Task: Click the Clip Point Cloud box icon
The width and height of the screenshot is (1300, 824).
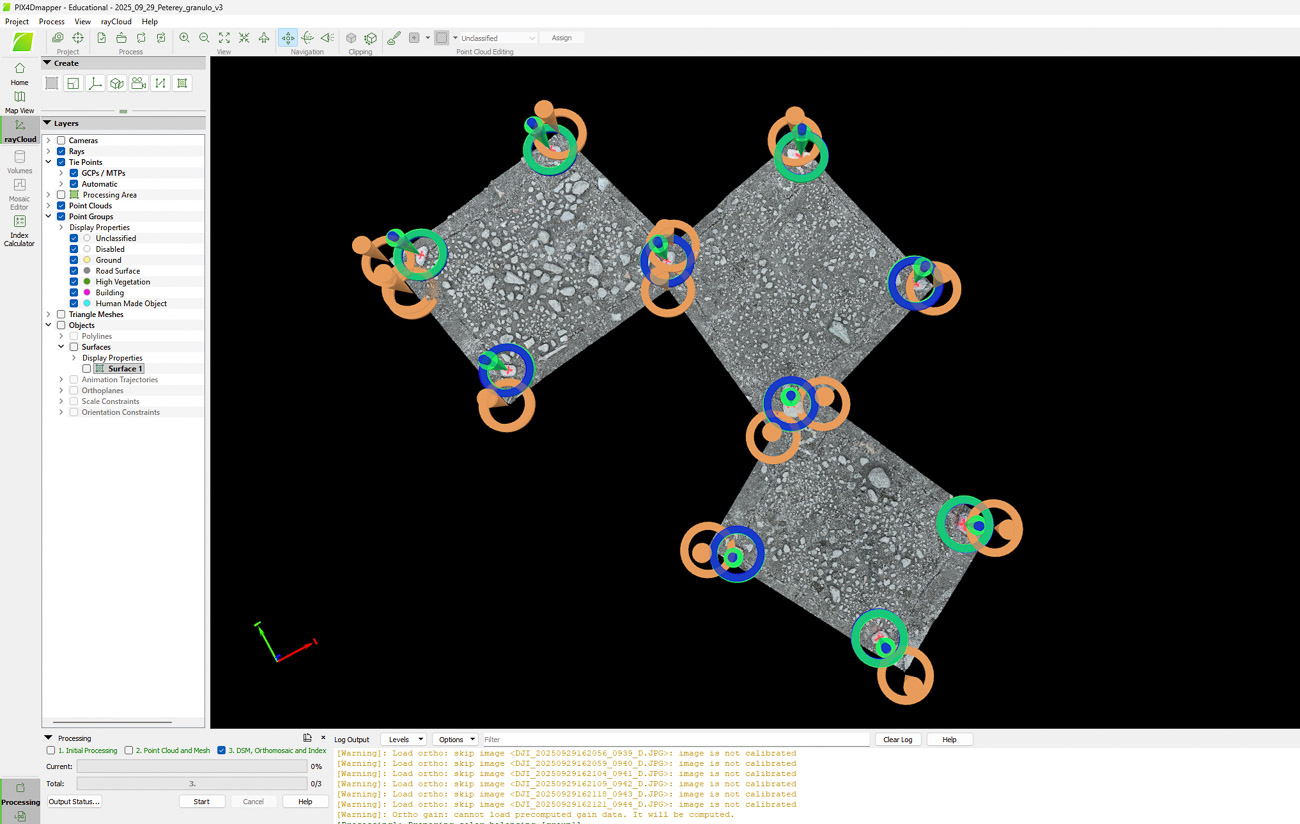Action: pos(351,38)
